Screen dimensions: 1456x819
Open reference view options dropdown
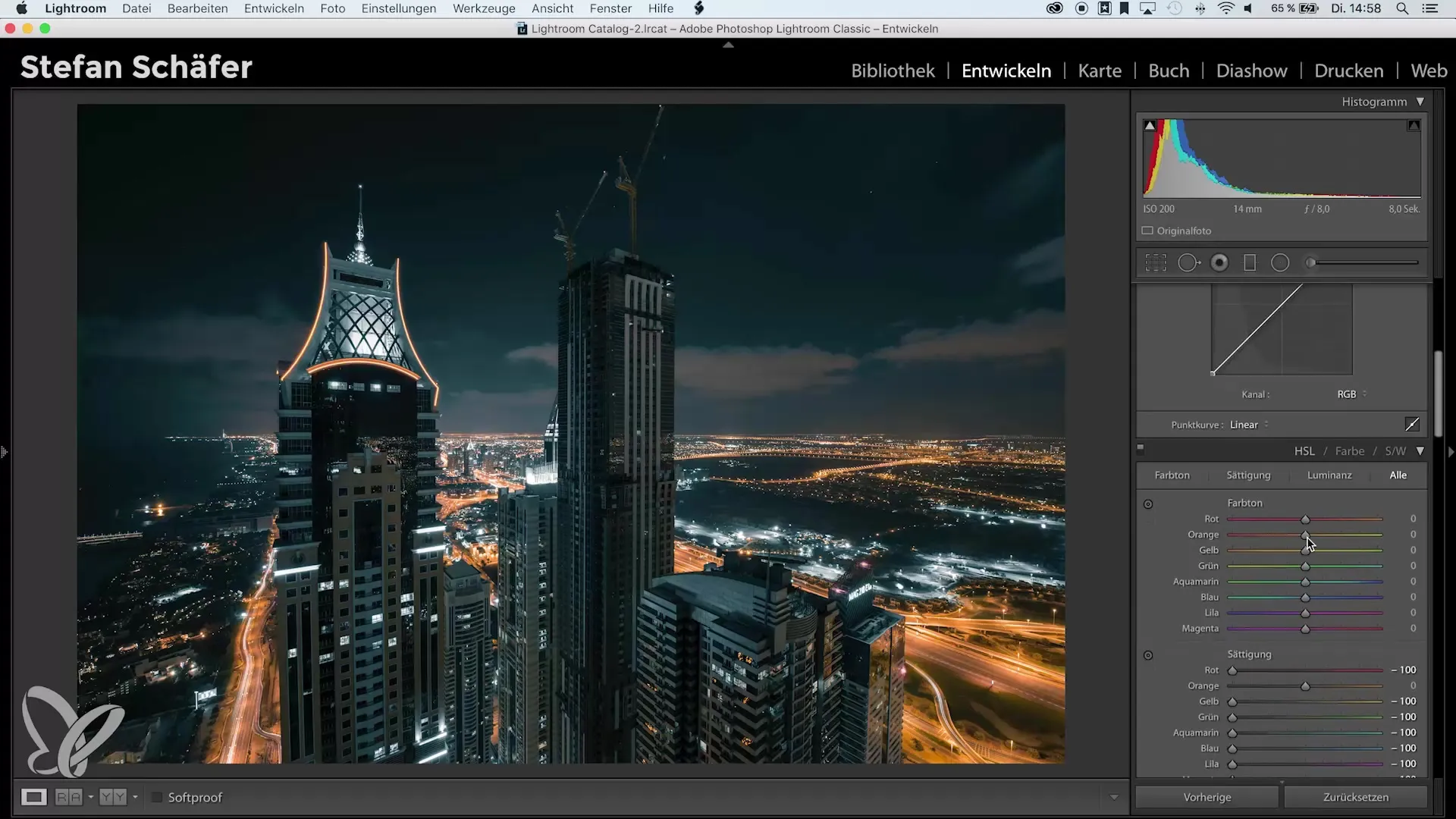click(90, 797)
